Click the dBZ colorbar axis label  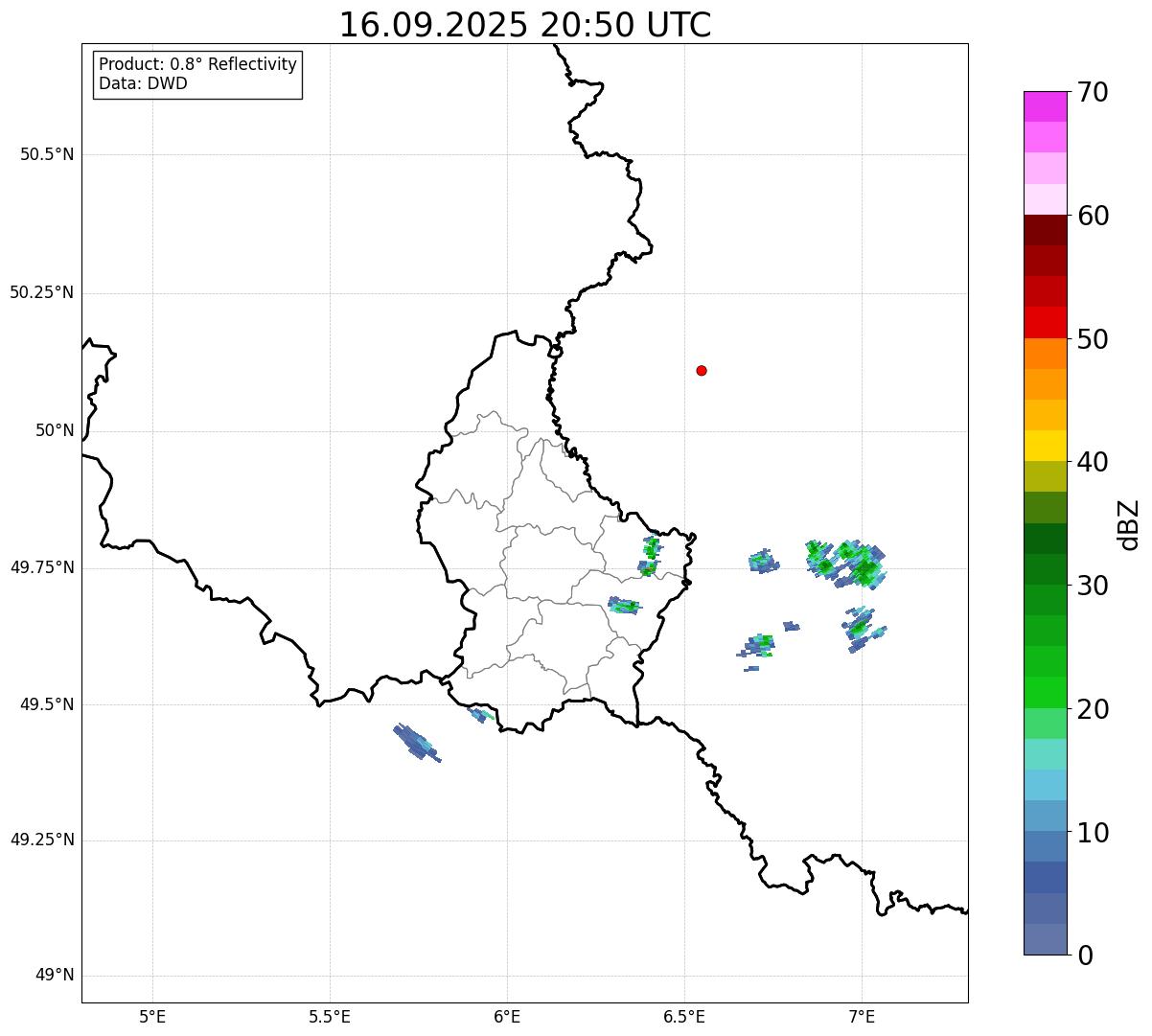coord(1130,523)
